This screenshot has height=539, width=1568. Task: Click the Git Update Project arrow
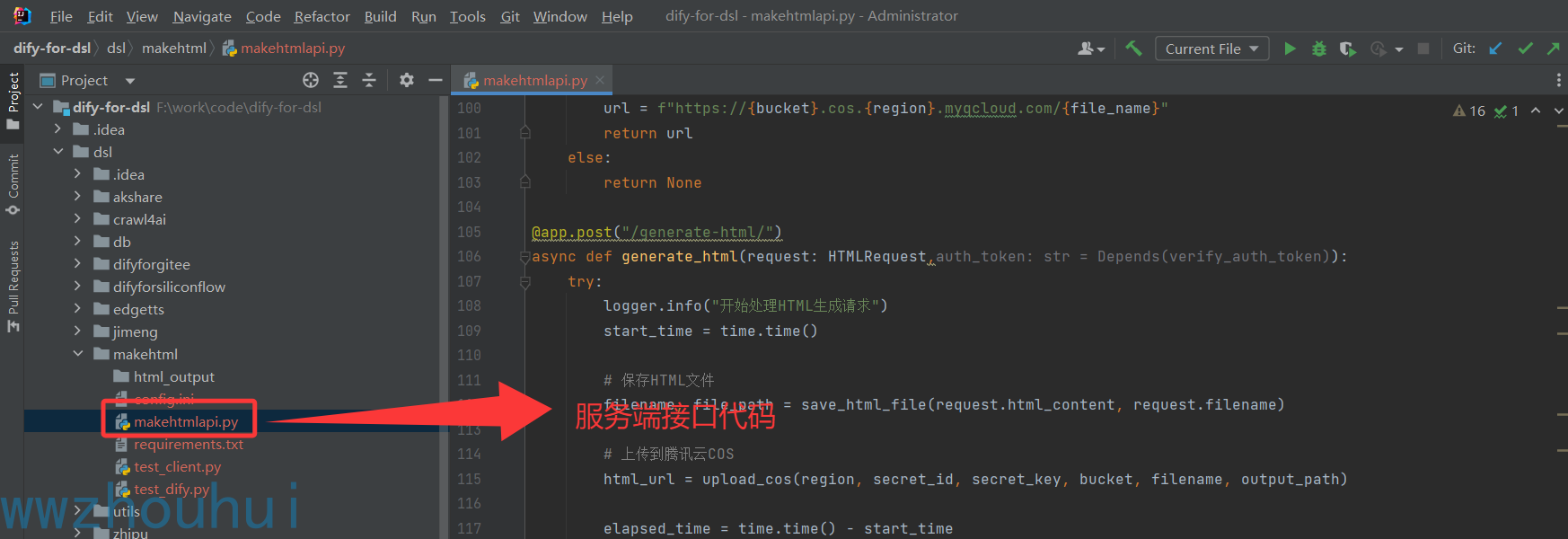(x=1495, y=49)
